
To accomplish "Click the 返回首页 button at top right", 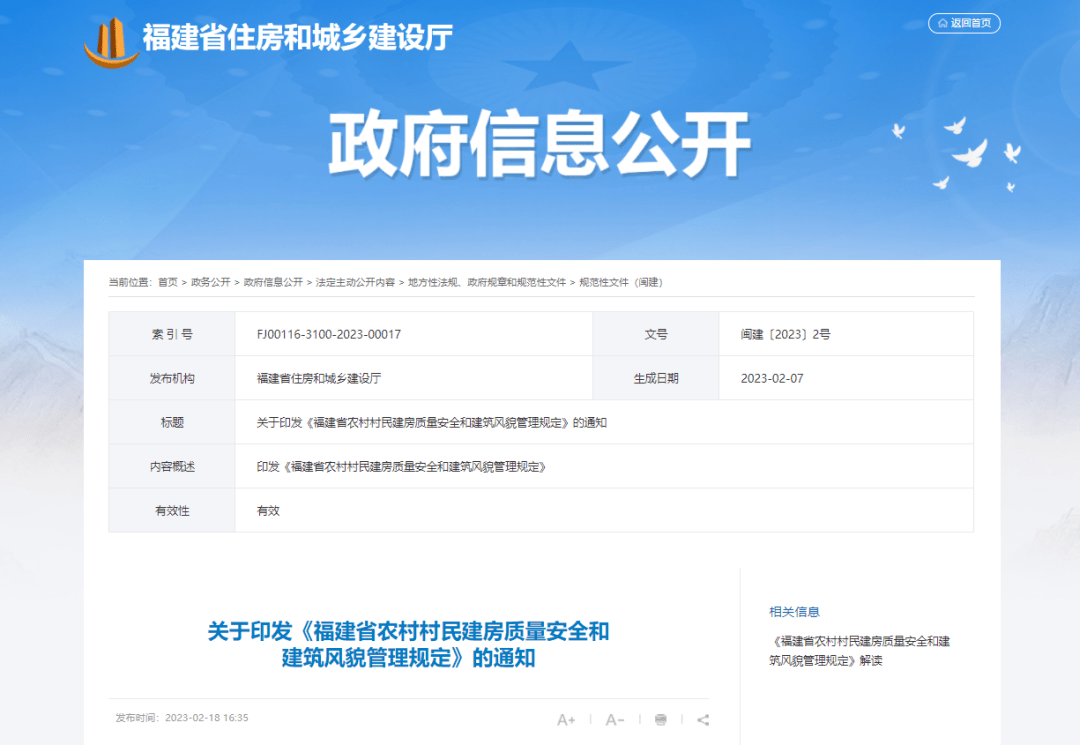I will coord(964,23).
